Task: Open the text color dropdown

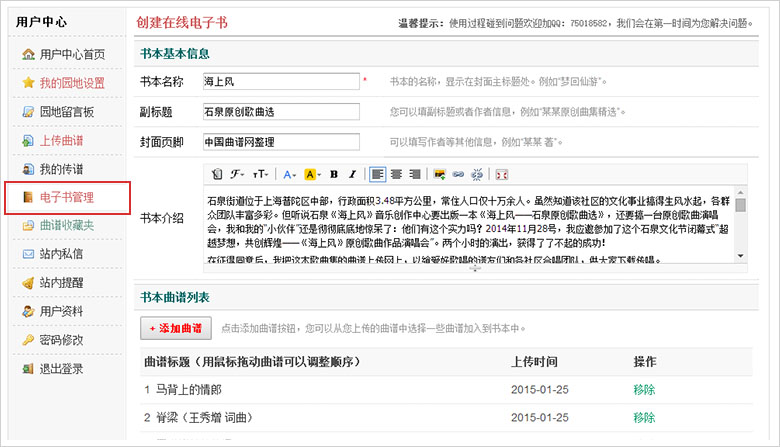Action: click(x=289, y=174)
